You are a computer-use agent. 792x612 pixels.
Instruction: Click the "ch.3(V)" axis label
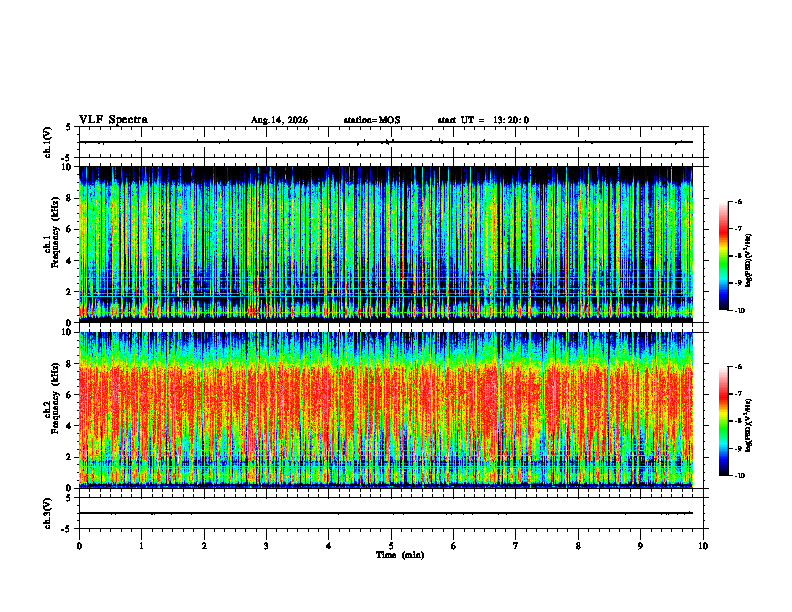[48, 513]
